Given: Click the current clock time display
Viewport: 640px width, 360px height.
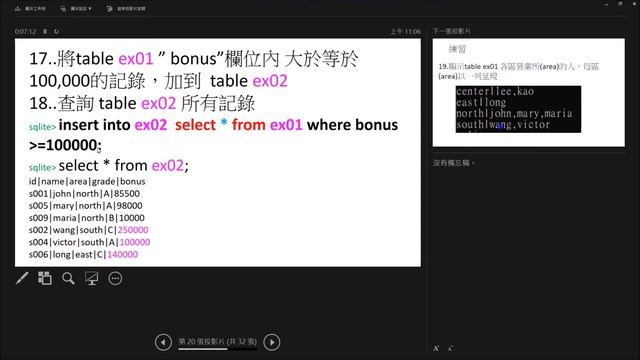Looking at the screenshot, I should pyautogui.click(x=405, y=31).
